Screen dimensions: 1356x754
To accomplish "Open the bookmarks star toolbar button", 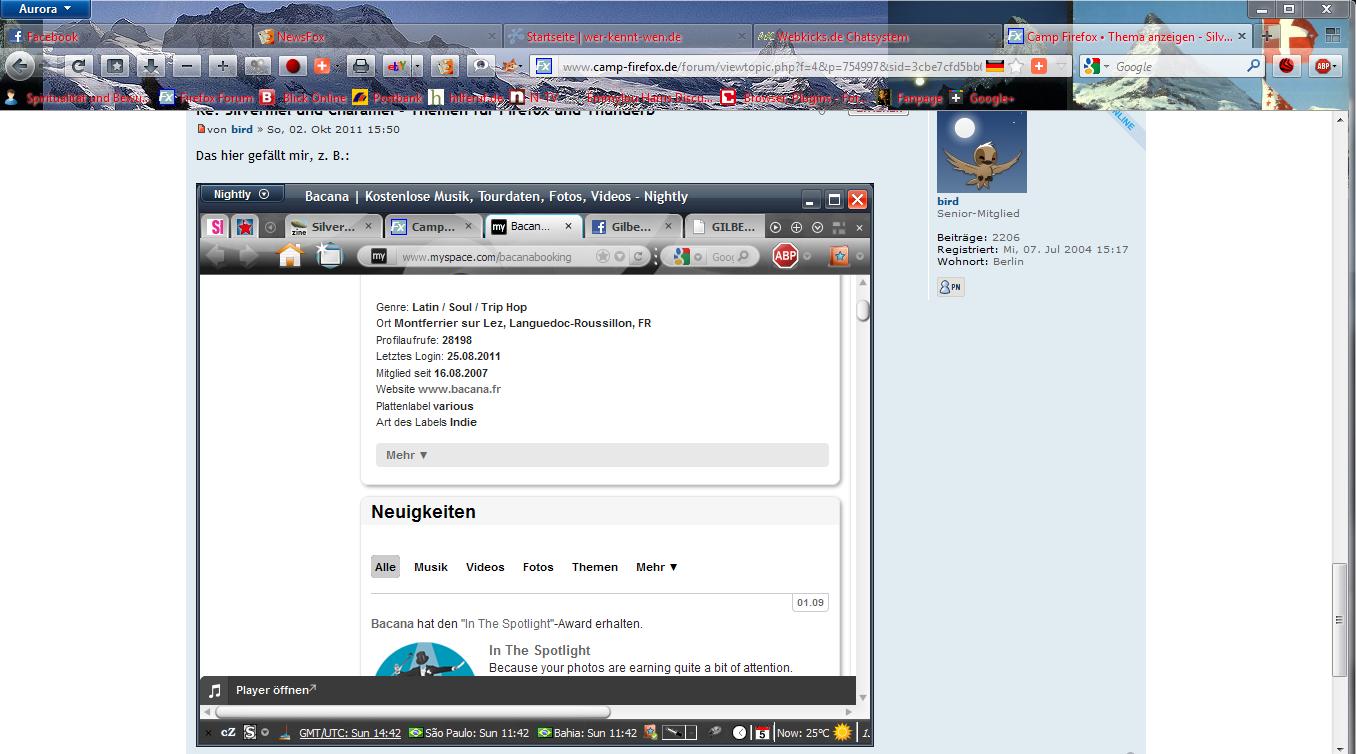I will tap(115, 66).
